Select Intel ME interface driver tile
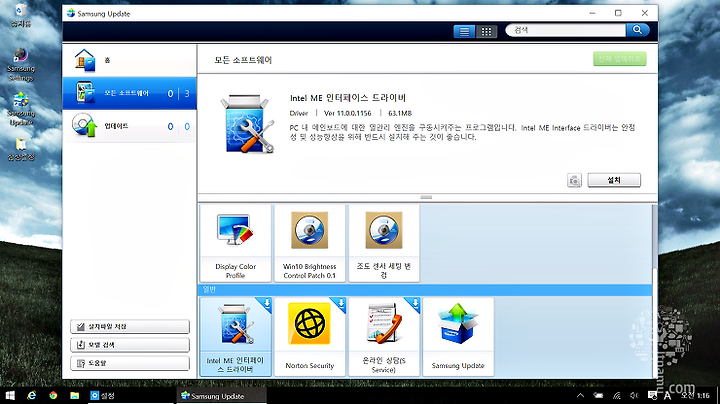This screenshot has width=720, height=404. [236, 337]
